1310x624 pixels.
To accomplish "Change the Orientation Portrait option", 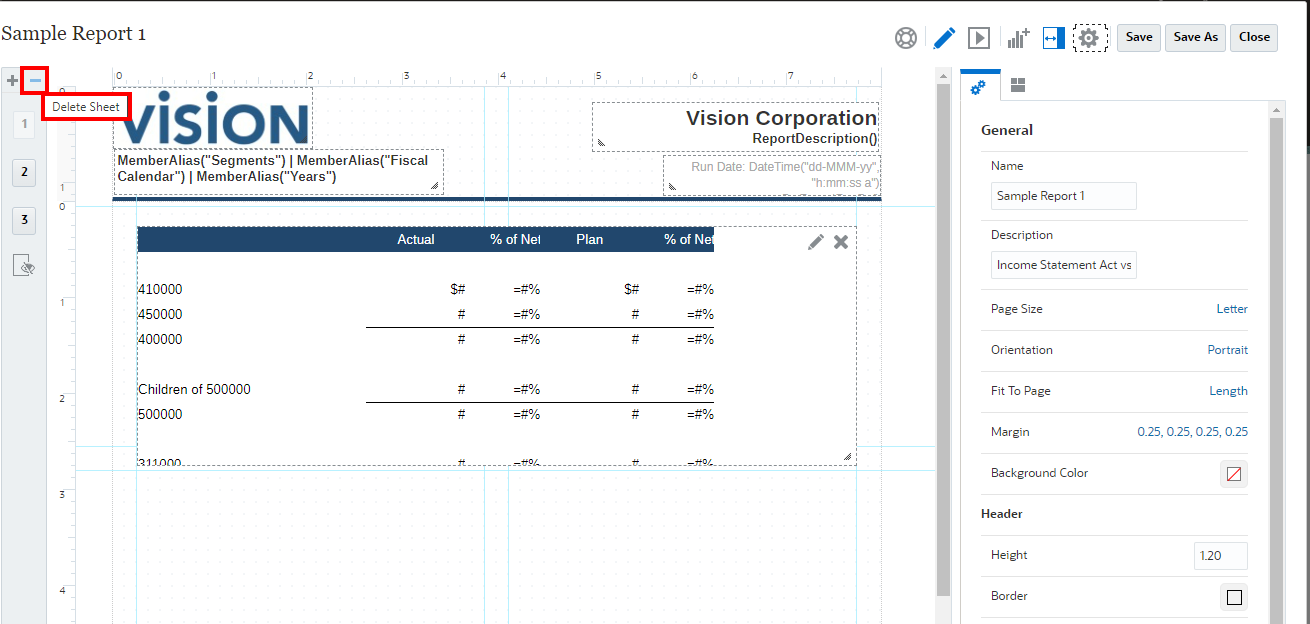I will tap(1227, 350).
